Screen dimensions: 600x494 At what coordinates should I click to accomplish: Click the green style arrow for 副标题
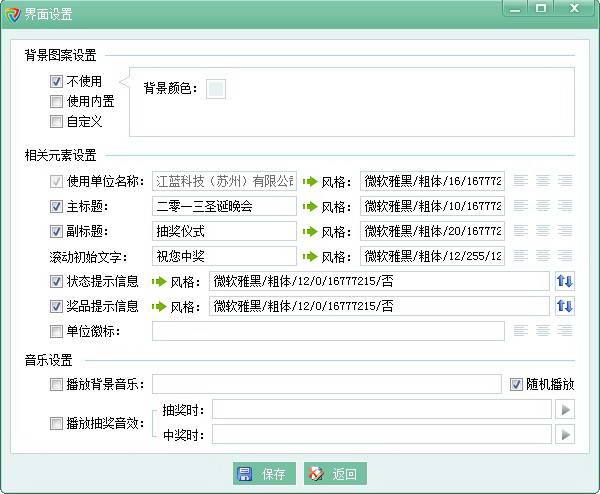pos(310,231)
